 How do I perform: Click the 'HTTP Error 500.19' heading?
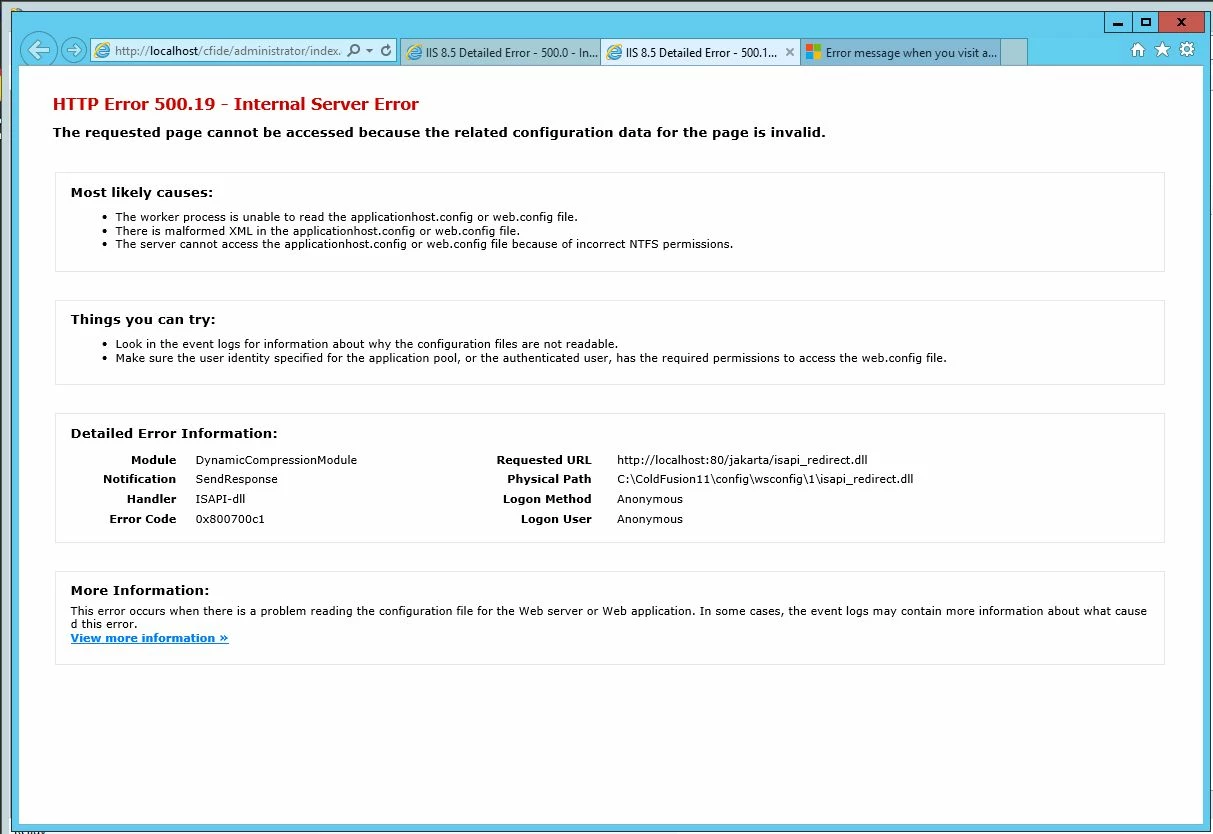pyautogui.click(x=235, y=104)
